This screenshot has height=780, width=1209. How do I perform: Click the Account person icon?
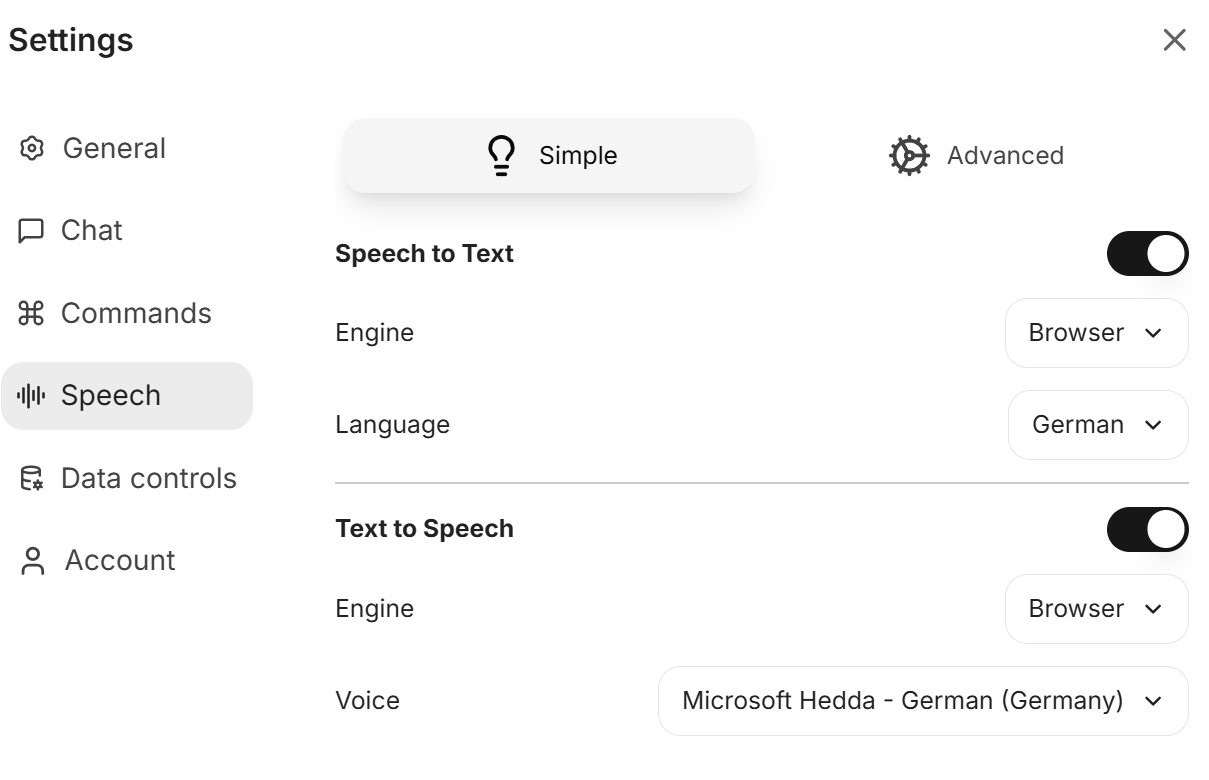click(x=33, y=561)
